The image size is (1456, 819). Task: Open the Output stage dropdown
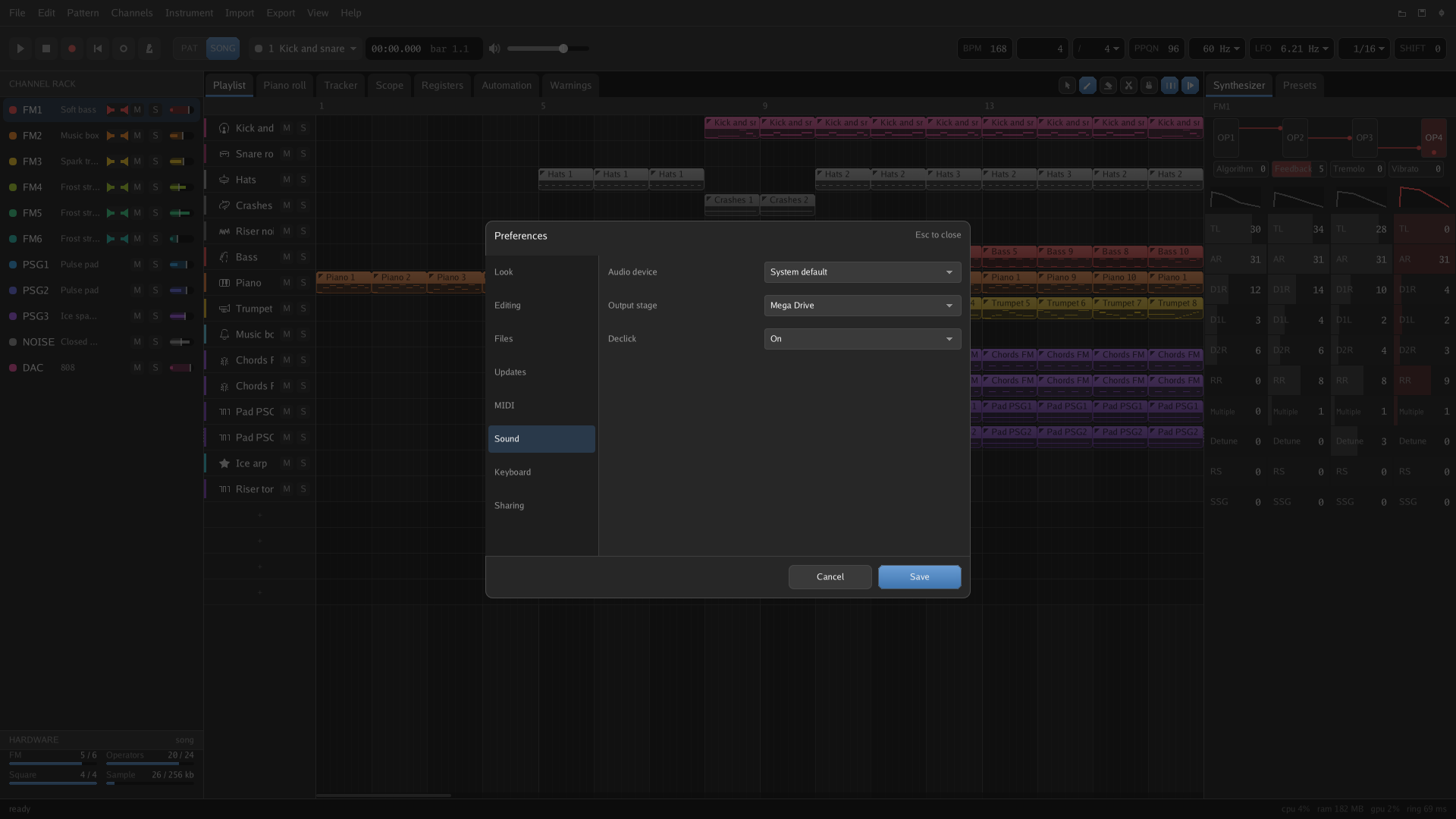862,306
